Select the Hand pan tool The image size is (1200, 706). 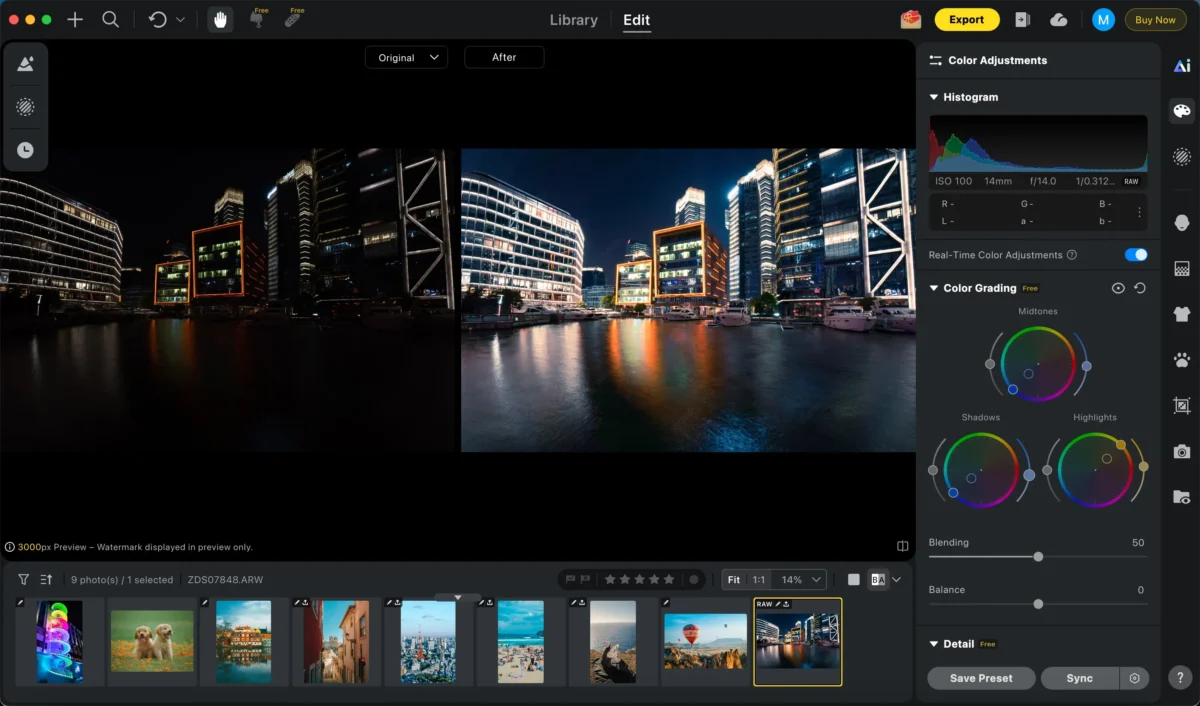coord(220,20)
